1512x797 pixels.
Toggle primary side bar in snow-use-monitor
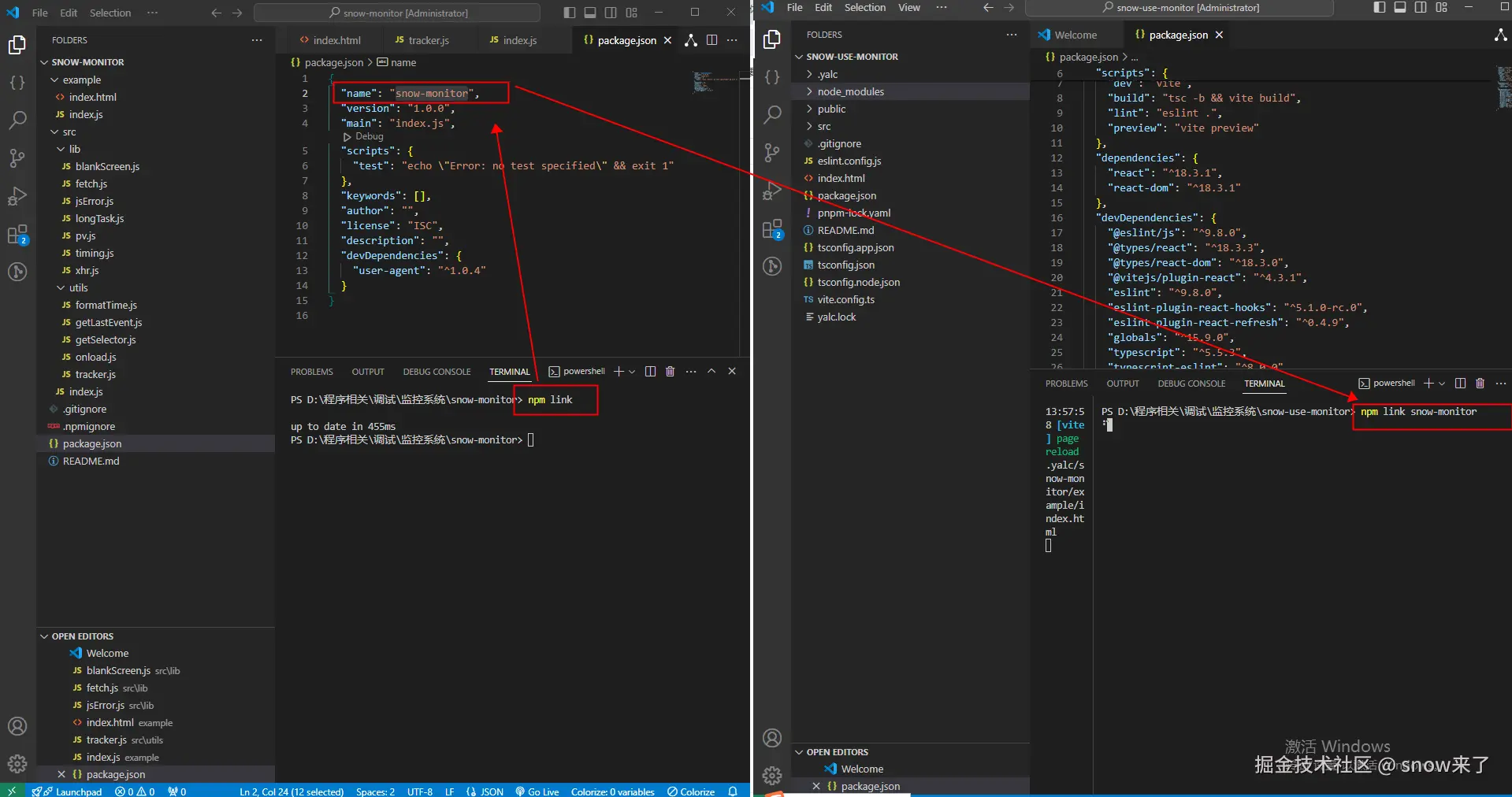[x=1380, y=7]
